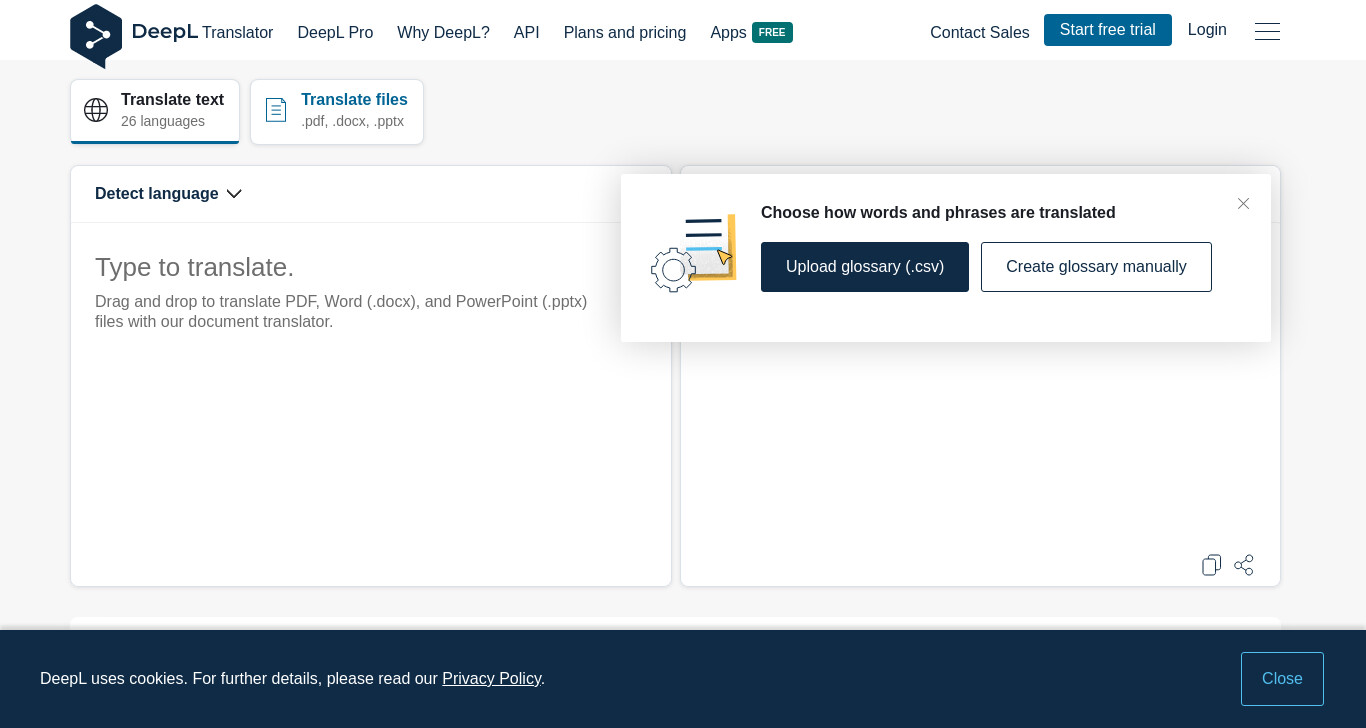Screen dimensions: 1366x728
Task: Open Plans and pricing
Action: [625, 32]
